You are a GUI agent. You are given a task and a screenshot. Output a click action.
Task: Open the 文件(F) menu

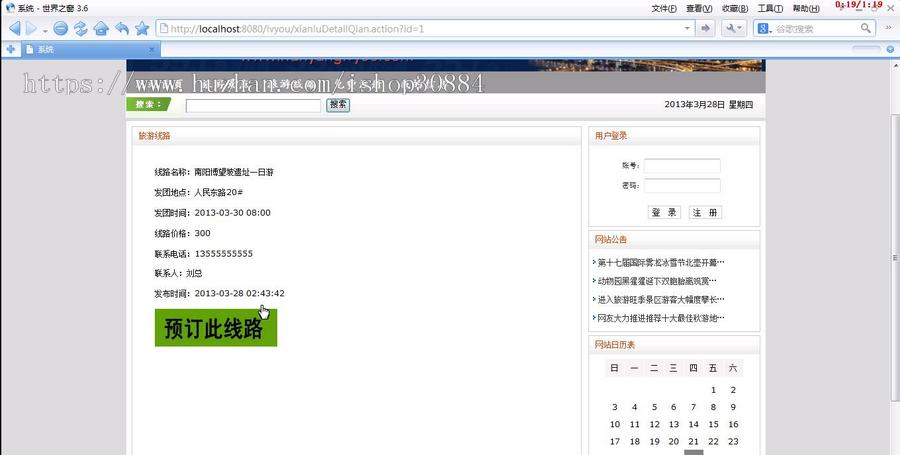coord(664,9)
